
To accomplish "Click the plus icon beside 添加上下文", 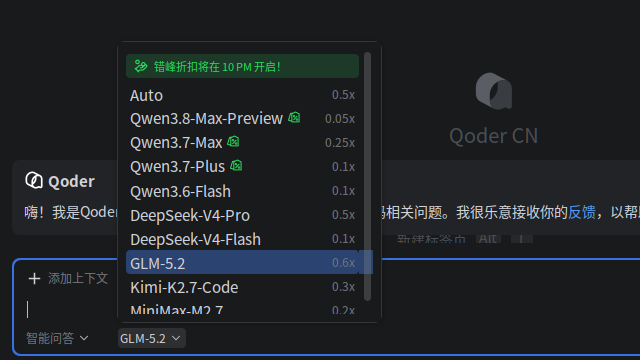I will click(34, 279).
